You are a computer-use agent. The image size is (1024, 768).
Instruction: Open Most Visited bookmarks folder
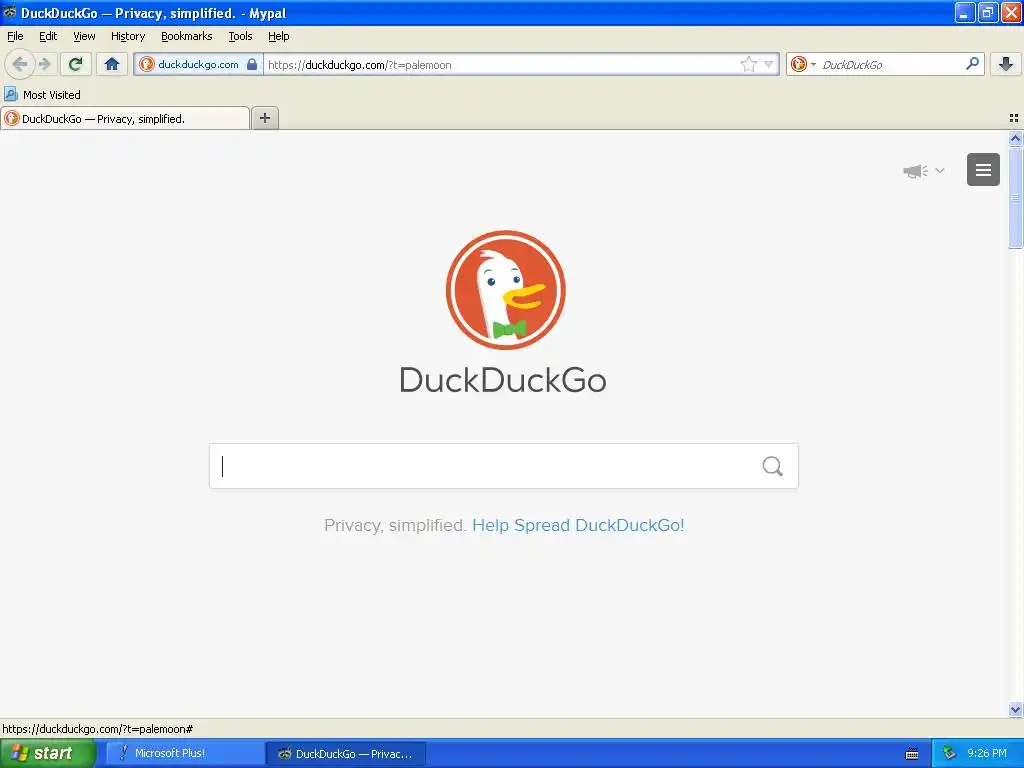(42, 95)
